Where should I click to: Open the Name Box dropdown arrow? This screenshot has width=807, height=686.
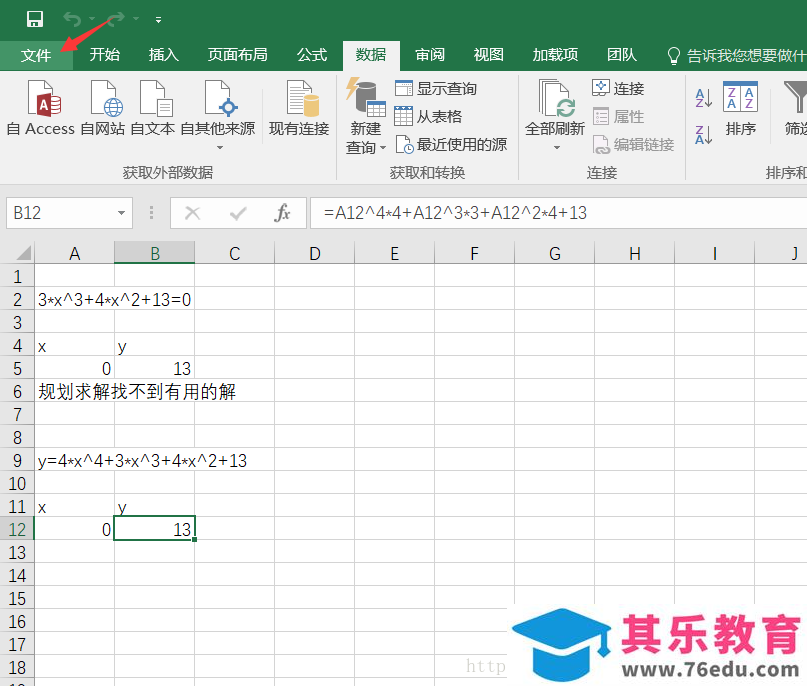pos(121,213)
